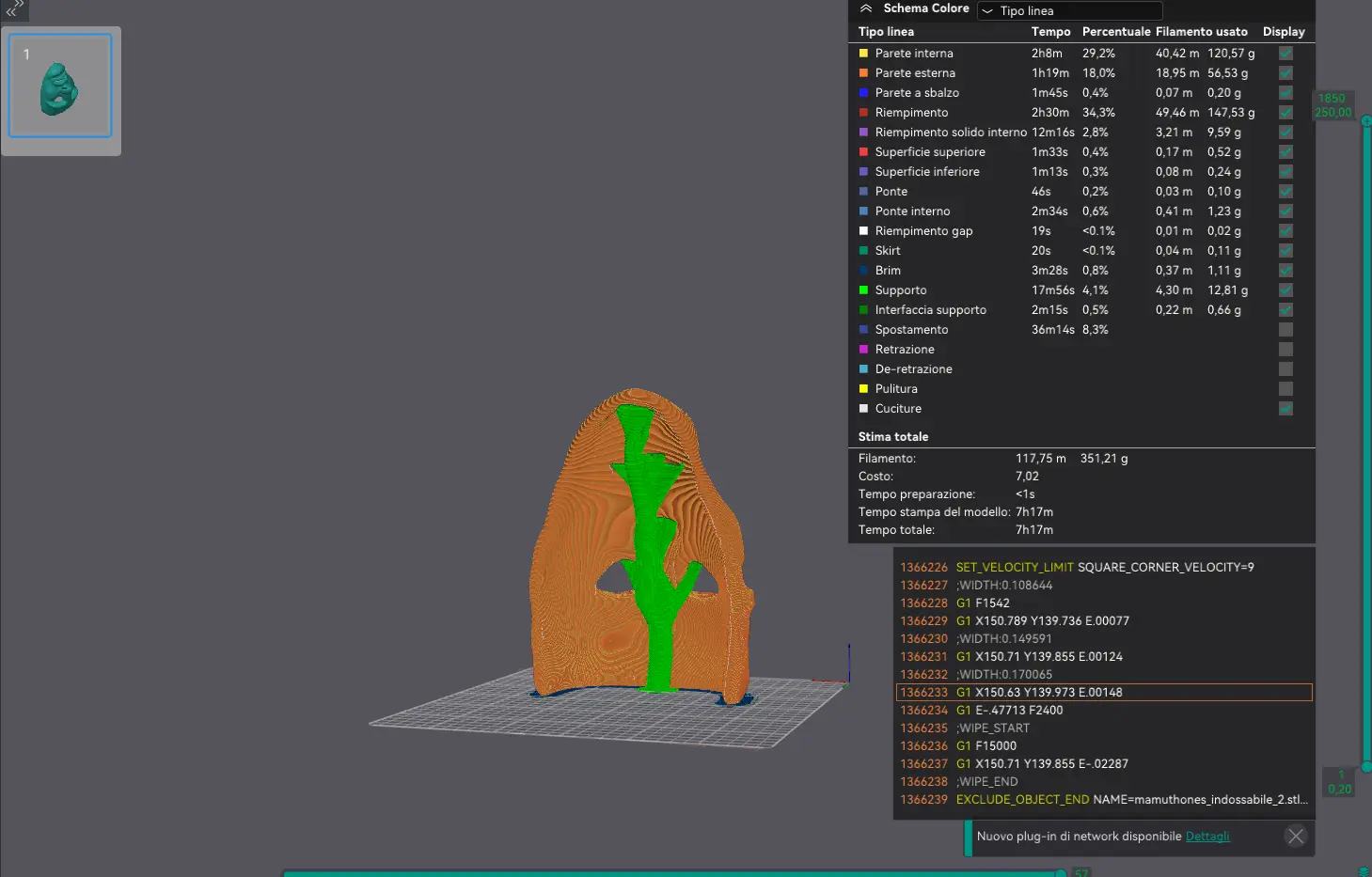The width and height of the screenshot is (1372, 877).
Task: Enable Pulitura wipe display
Action: (x=1285, y=389)
